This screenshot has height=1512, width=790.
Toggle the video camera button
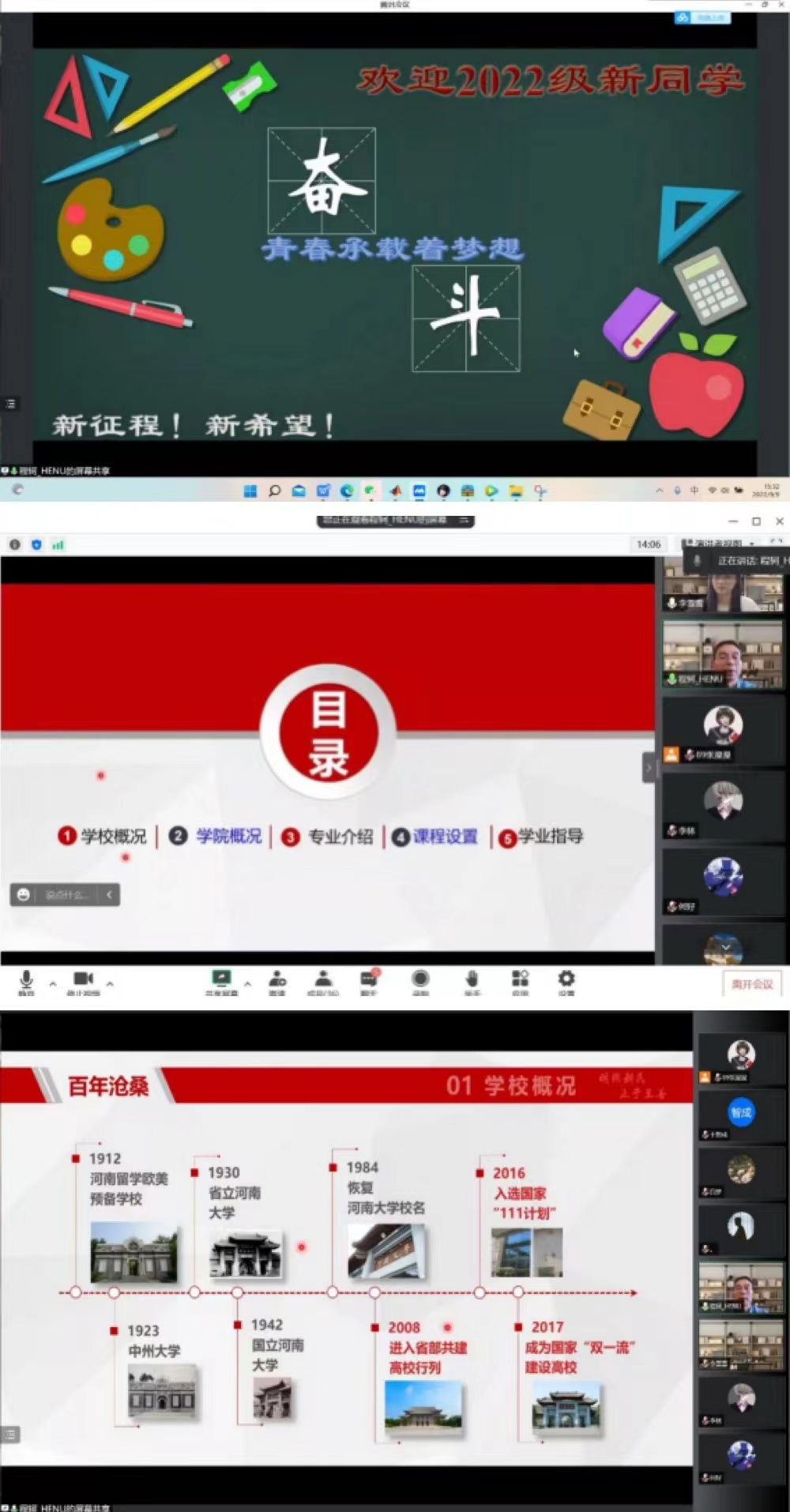[83, 980]
